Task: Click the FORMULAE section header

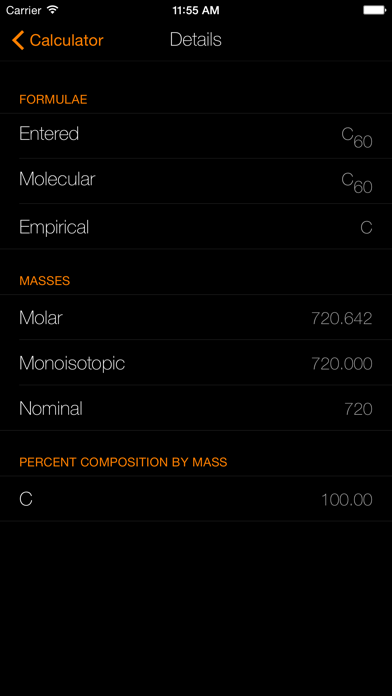Action: (53, 99)
